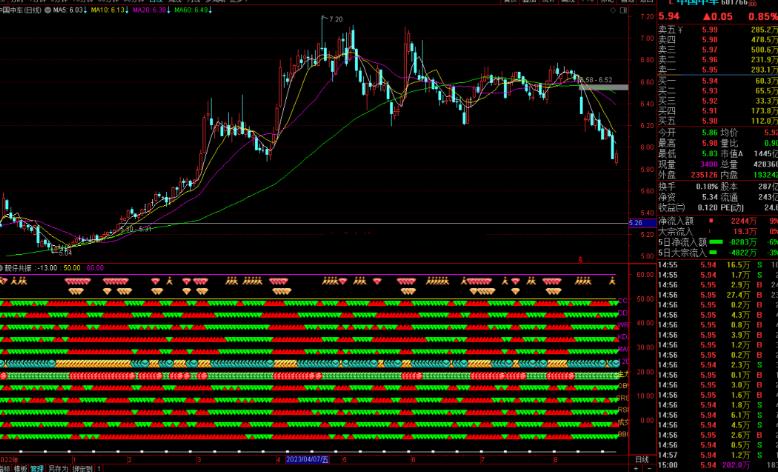This screenshot has width=778, height=472.
Task: Select the 15:00 closing tick 202.0万
Action: [718, 465]
